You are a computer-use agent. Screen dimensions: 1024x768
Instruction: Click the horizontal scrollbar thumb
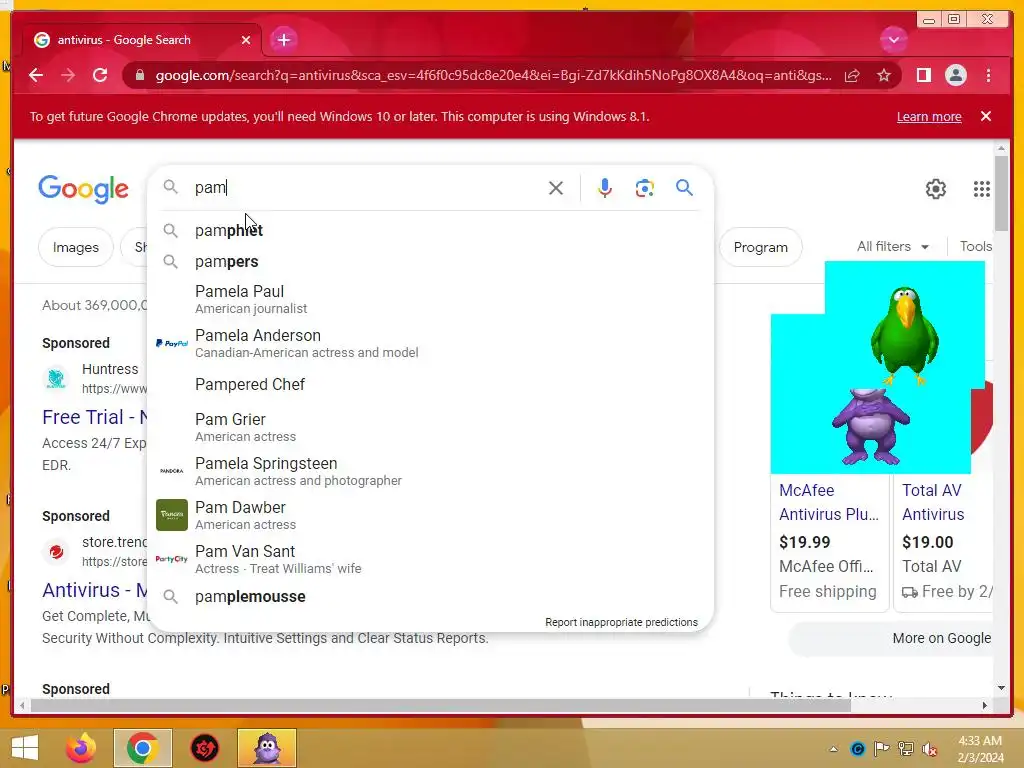coord(441,705)
